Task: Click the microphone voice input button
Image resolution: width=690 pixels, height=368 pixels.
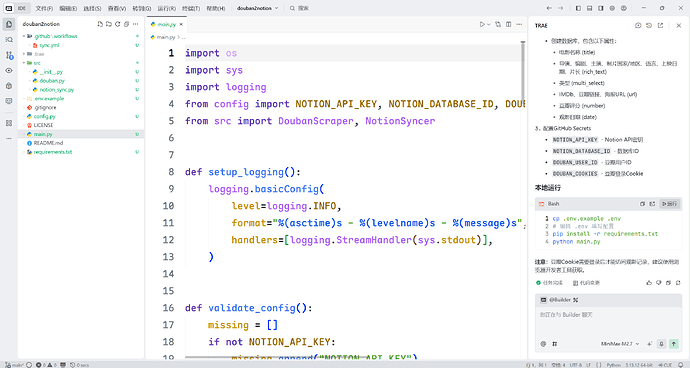Action: pos(661,344)
